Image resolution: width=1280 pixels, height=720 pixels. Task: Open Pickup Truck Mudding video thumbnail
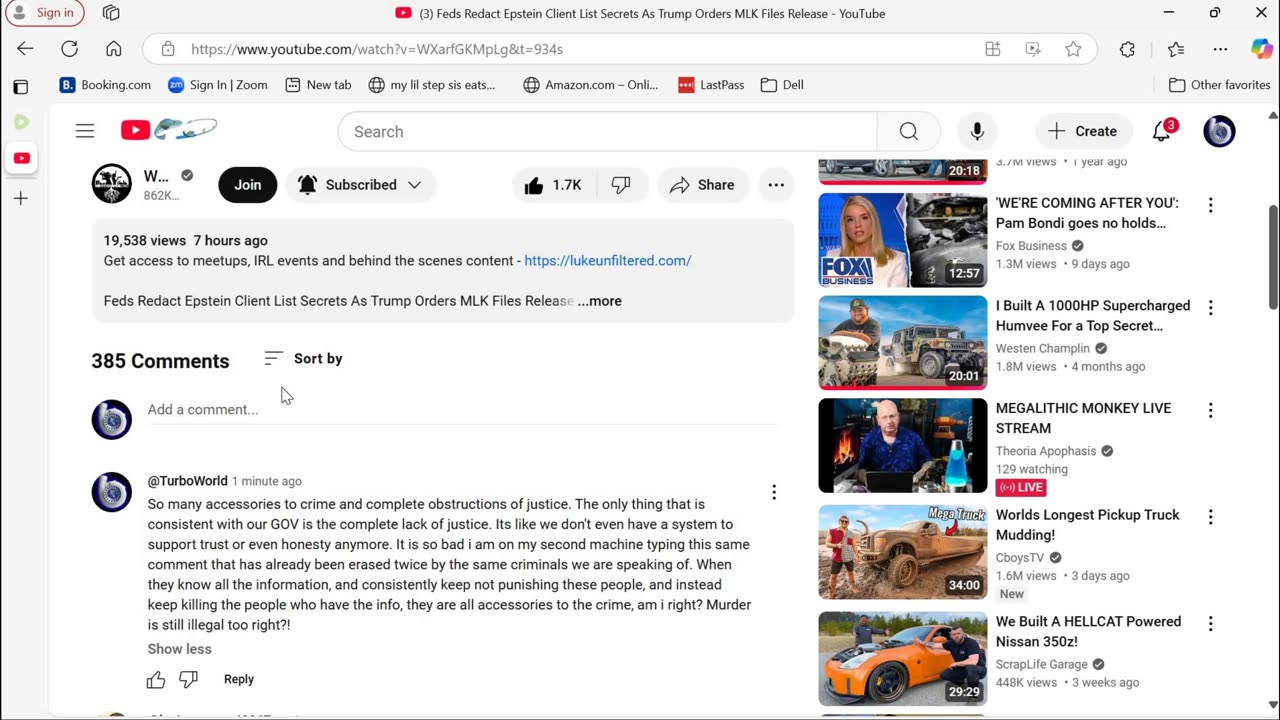(903, 552)
